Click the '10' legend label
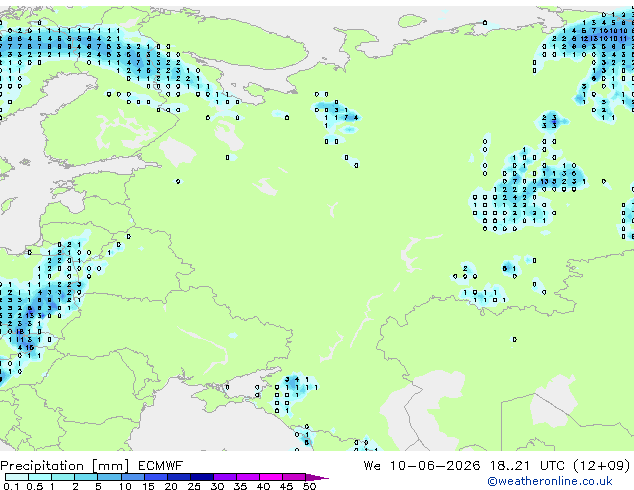Image resolution: width=634 pixels, height=490 pixels. coord(125,486)
